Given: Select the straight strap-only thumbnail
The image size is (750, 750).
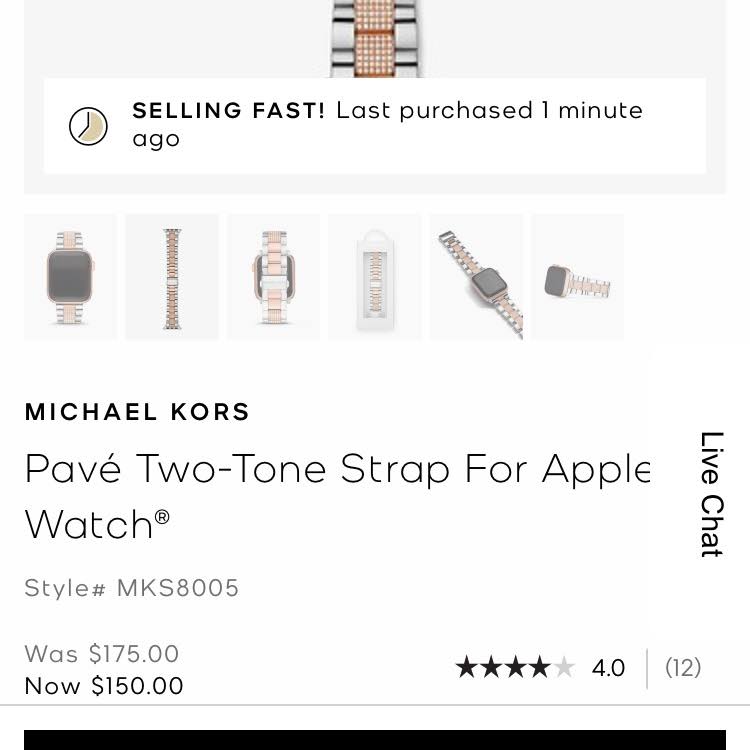Looking at the screenshot, I should (x=172, y=277).
